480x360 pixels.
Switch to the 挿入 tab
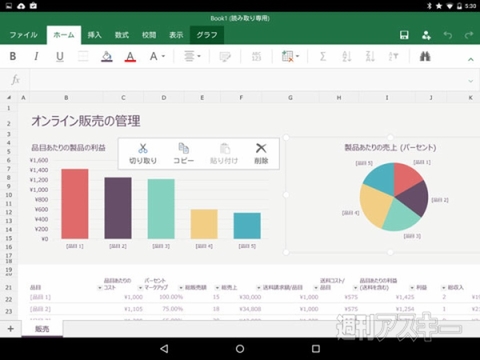point(94,35)
